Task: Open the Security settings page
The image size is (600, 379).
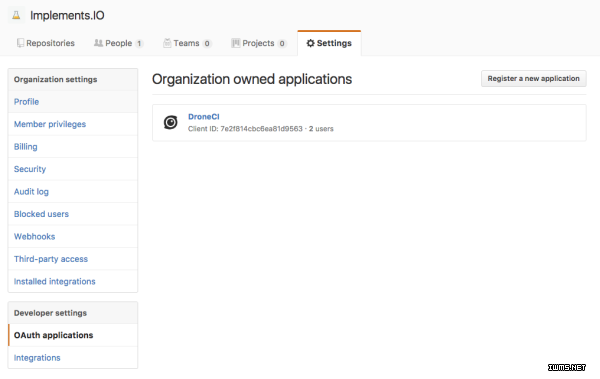Action: pyautogui.click(x=30, y=169)
